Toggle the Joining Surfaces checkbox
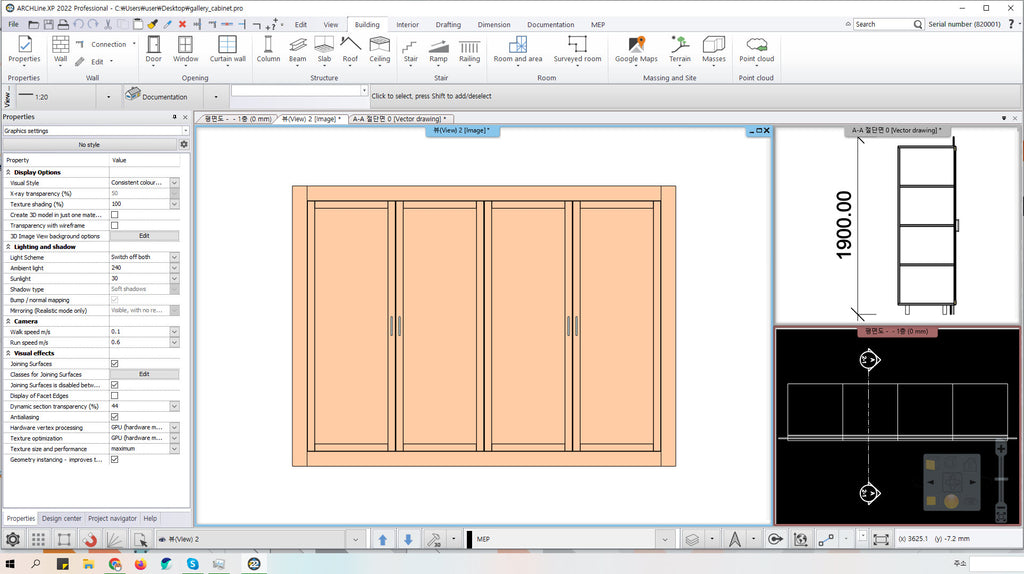 pos(114,364)
